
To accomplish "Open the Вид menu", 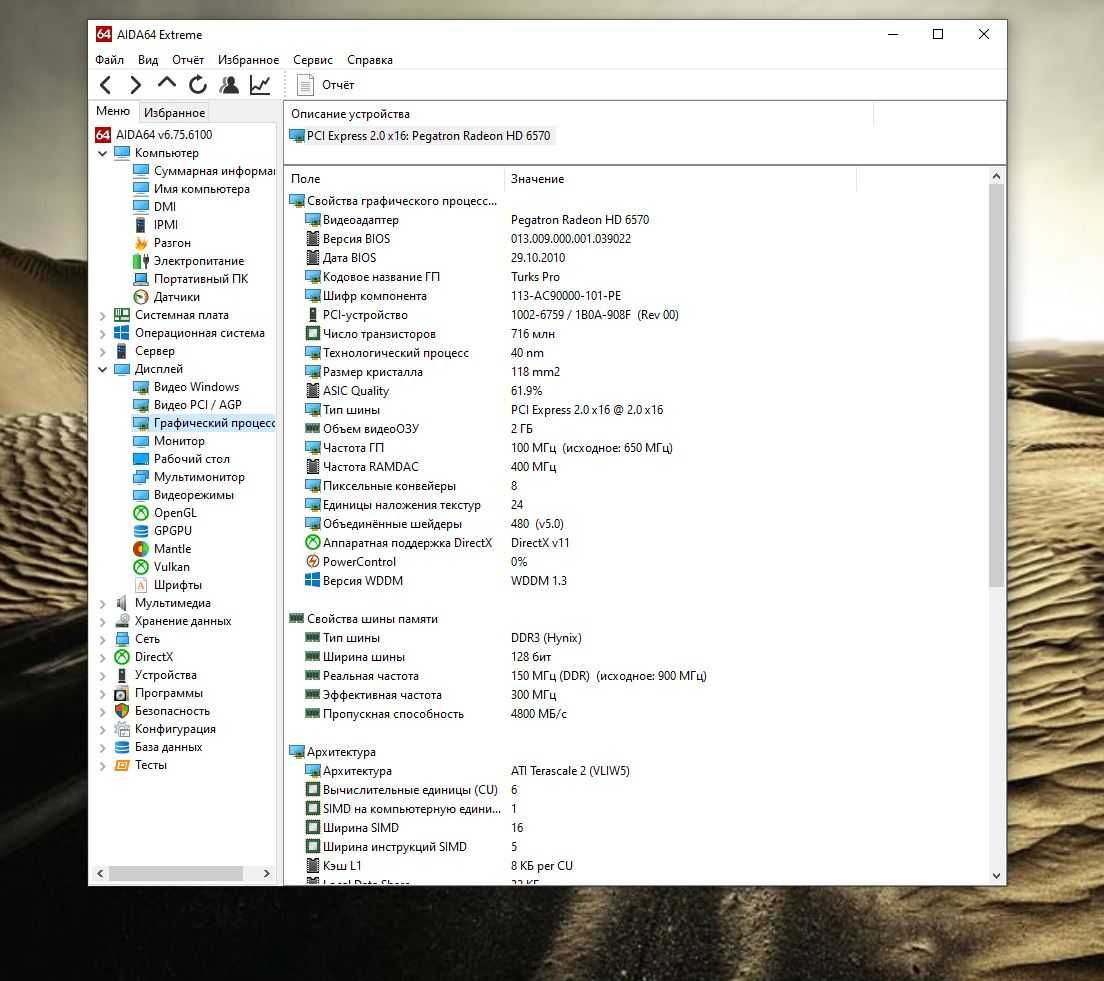I will pos(148,60).
